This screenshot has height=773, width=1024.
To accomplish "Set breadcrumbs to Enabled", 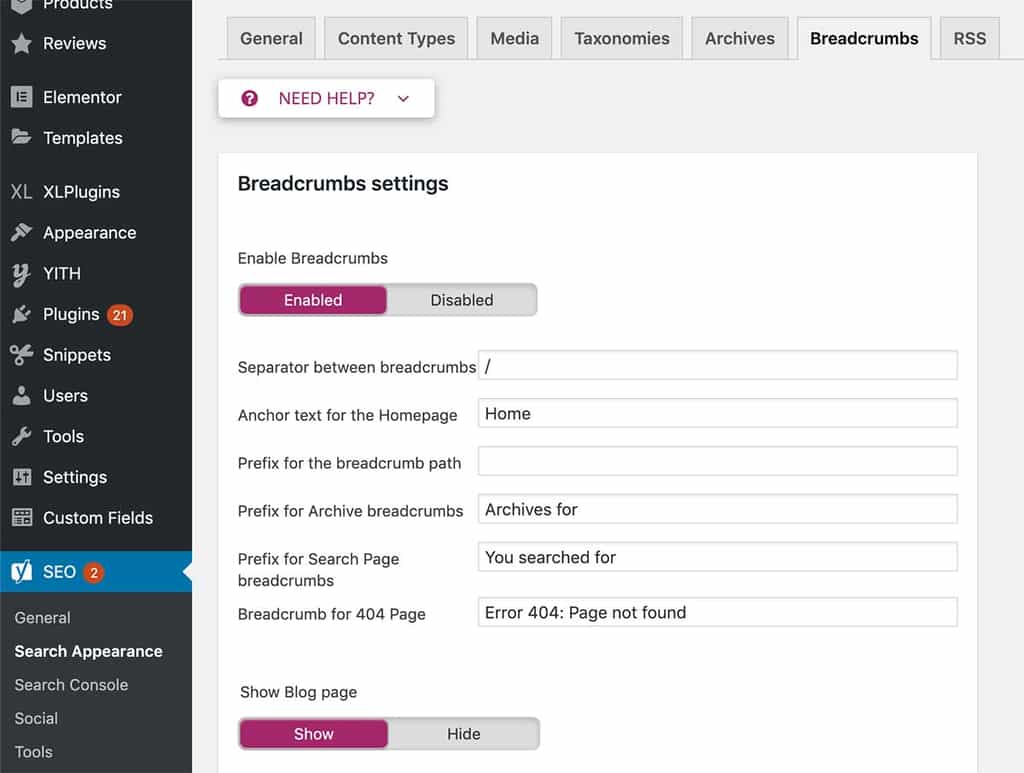I will coord(313,300).
